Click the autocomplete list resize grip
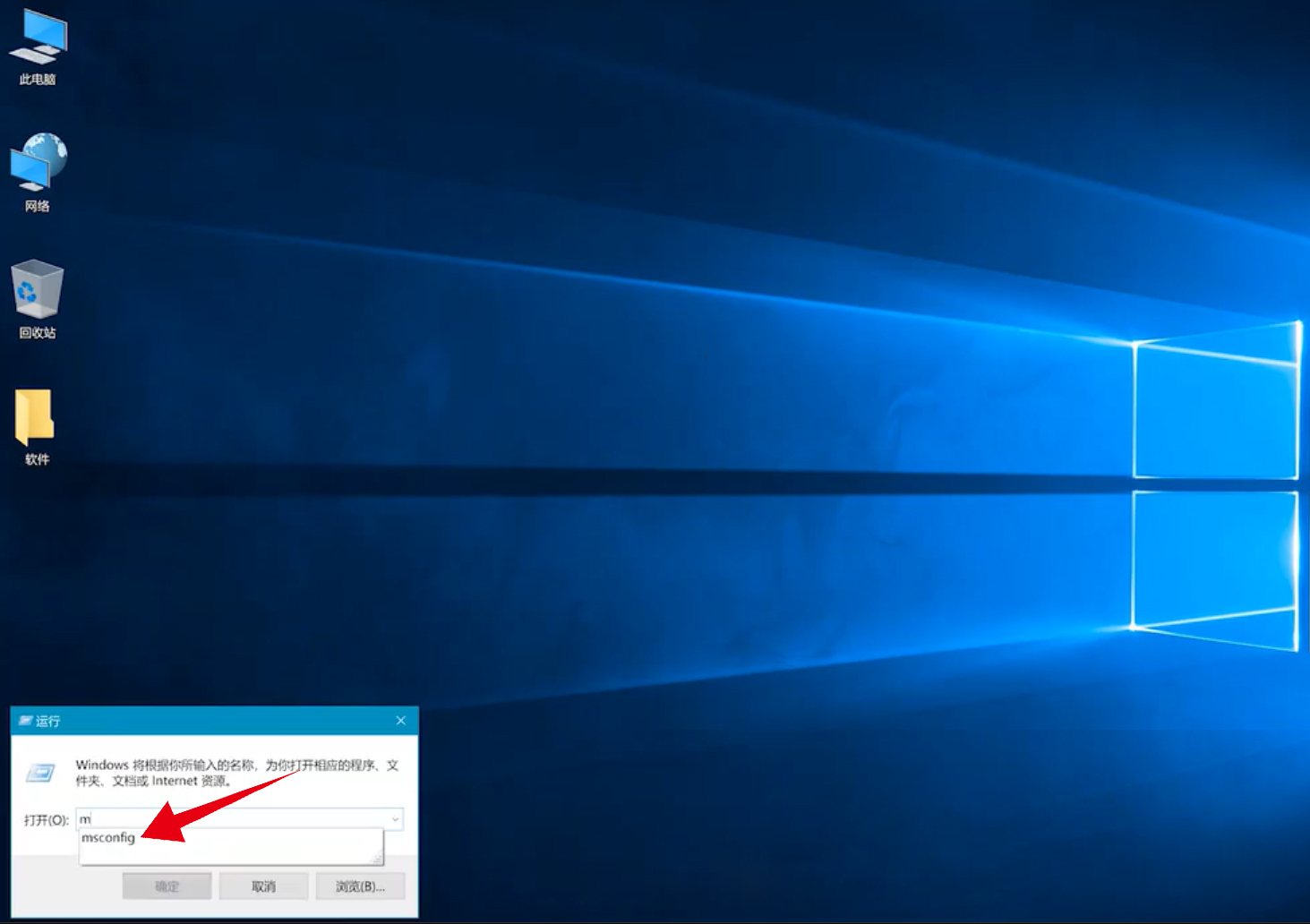Screen dimensions: 1310x924 pyautogui.click(x=377, y=859)
